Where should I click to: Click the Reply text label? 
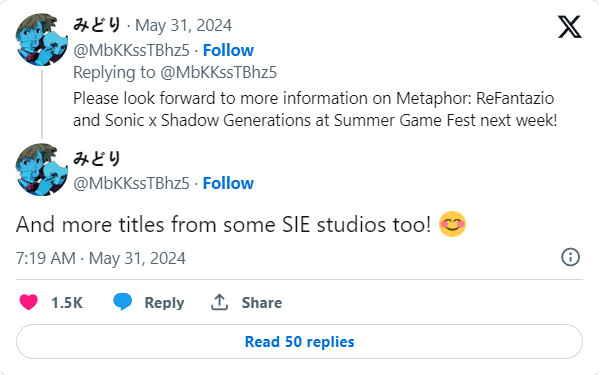point(164,303)
